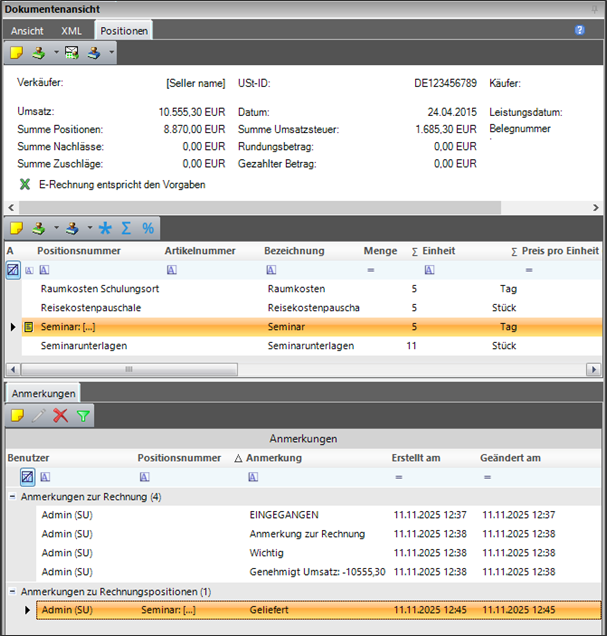607x636 pixels.
Task: Collapse Anmerkungen zu Rechnungspositionen (1) group
Action: [13, 592]
